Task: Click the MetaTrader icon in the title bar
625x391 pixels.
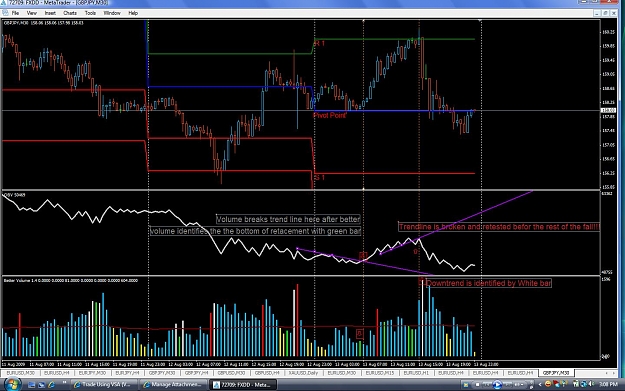Action: pyautogui.click(x=4, y=3)
